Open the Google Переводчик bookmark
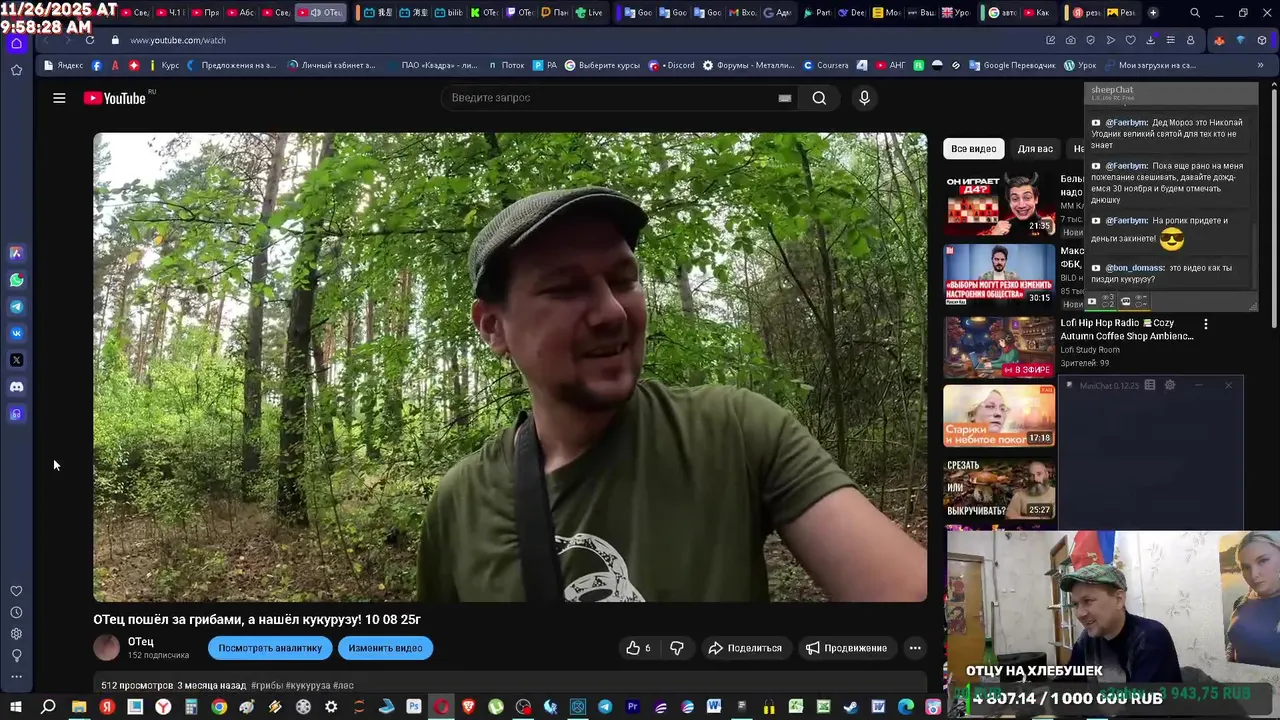 (1012, 65)
